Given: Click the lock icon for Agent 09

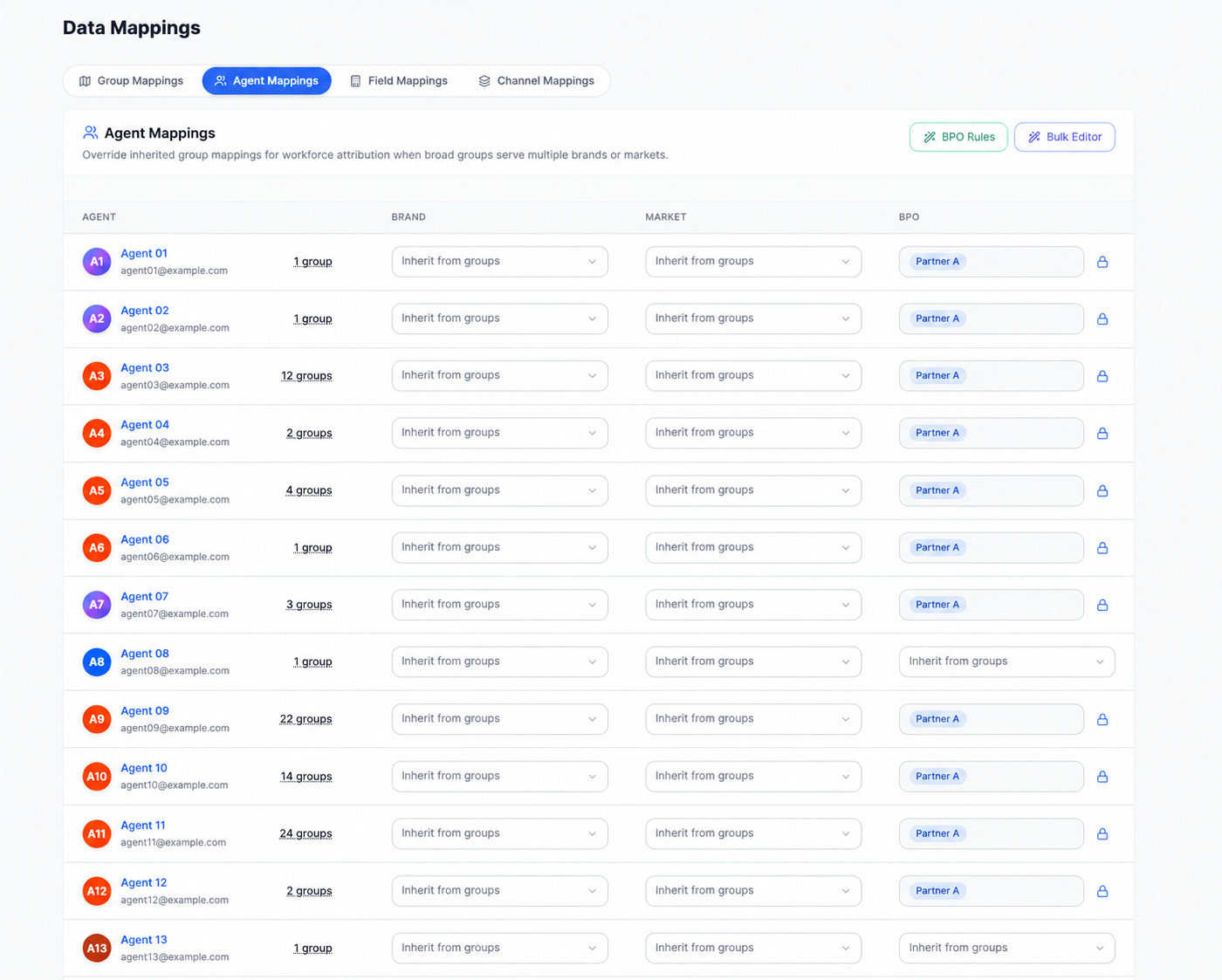Looking at the screenshot, I should coord(1102,720).
